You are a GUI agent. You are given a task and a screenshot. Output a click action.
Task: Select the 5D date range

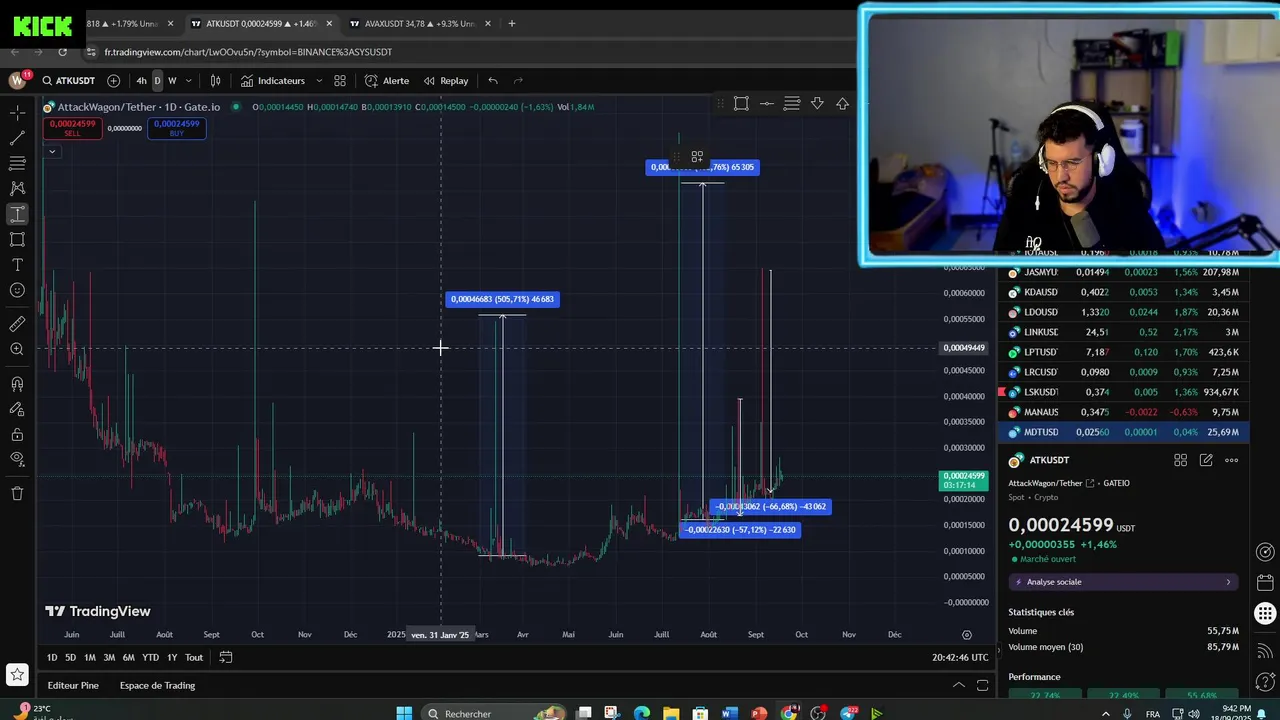click(x=70, y=657)
